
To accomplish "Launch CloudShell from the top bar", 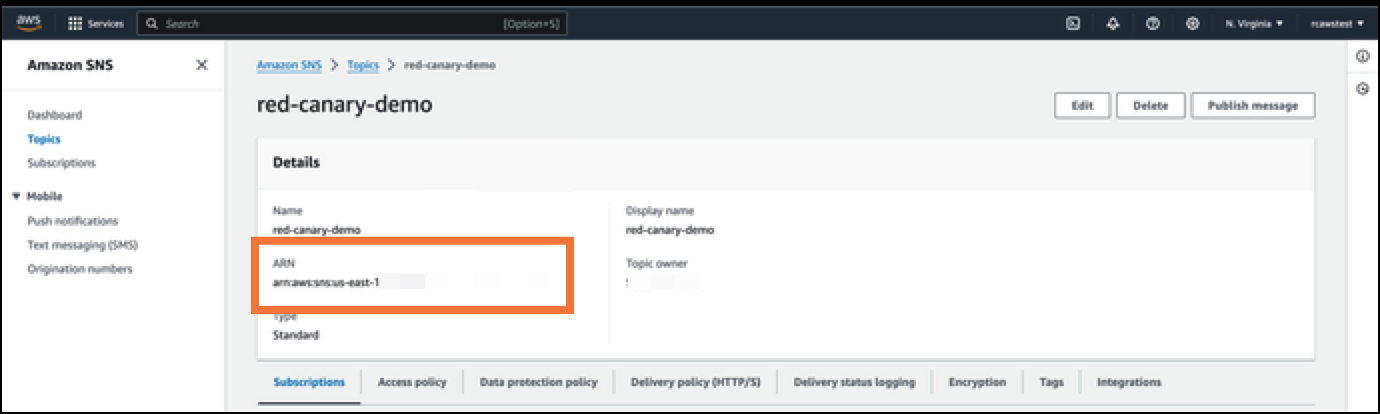I will 1072,23.
